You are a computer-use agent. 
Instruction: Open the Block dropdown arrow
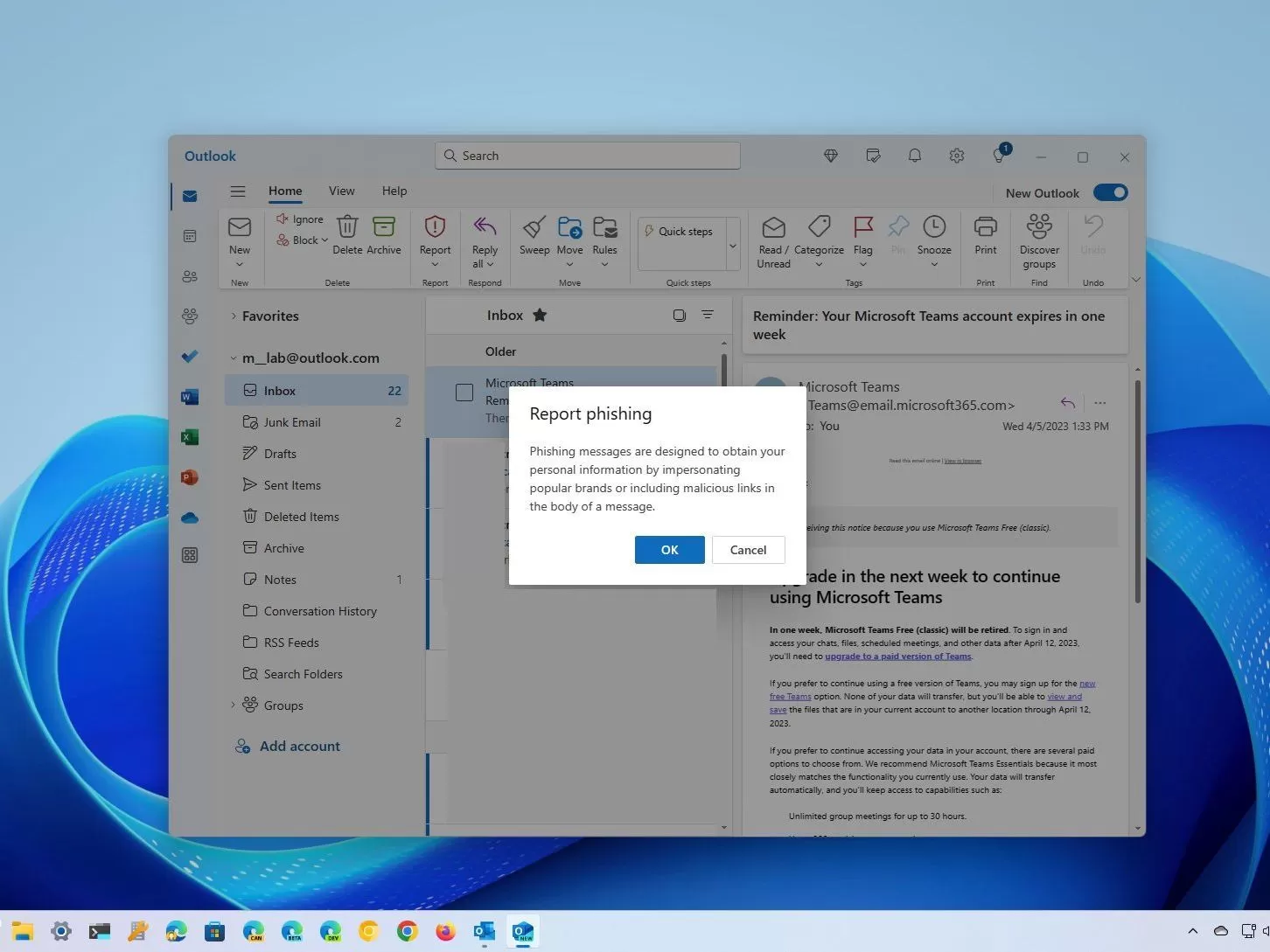tap(324, 240)
